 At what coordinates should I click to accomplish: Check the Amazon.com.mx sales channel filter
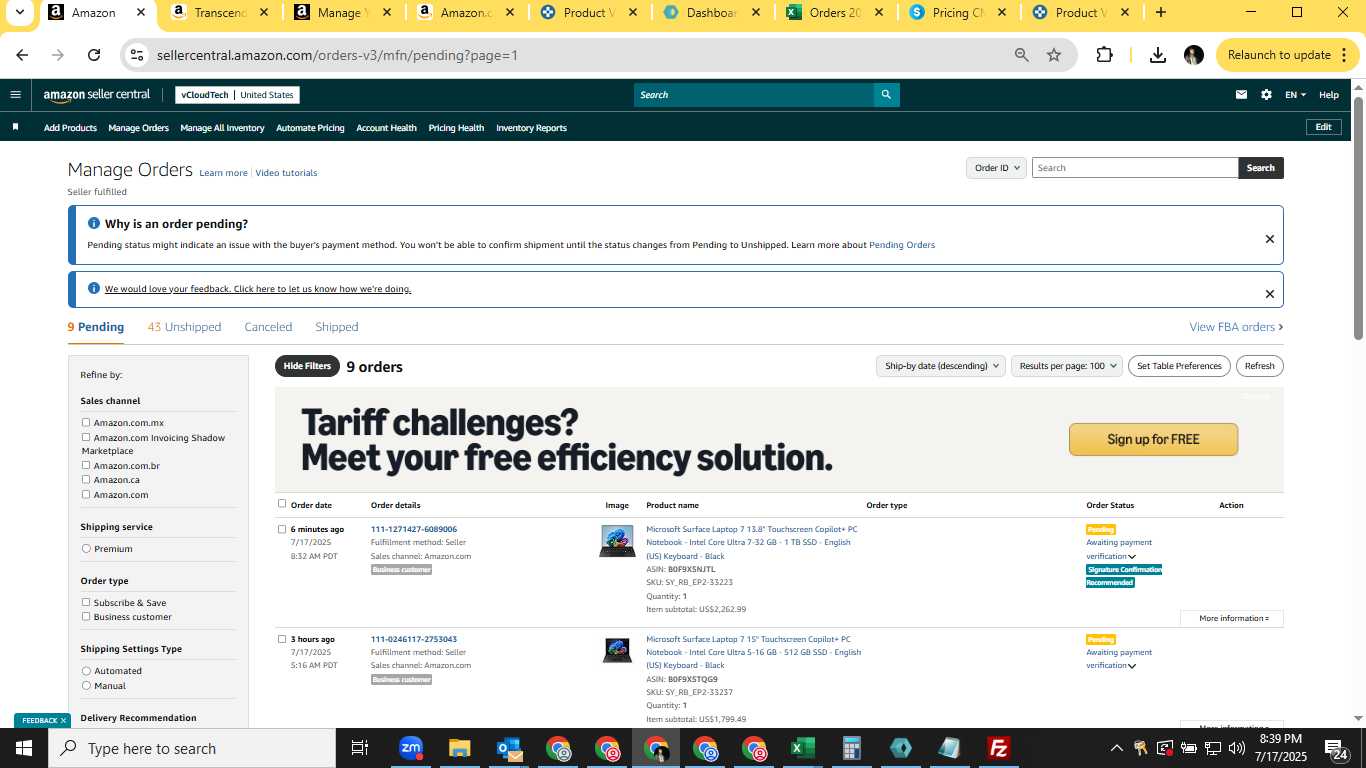(86, 423)
